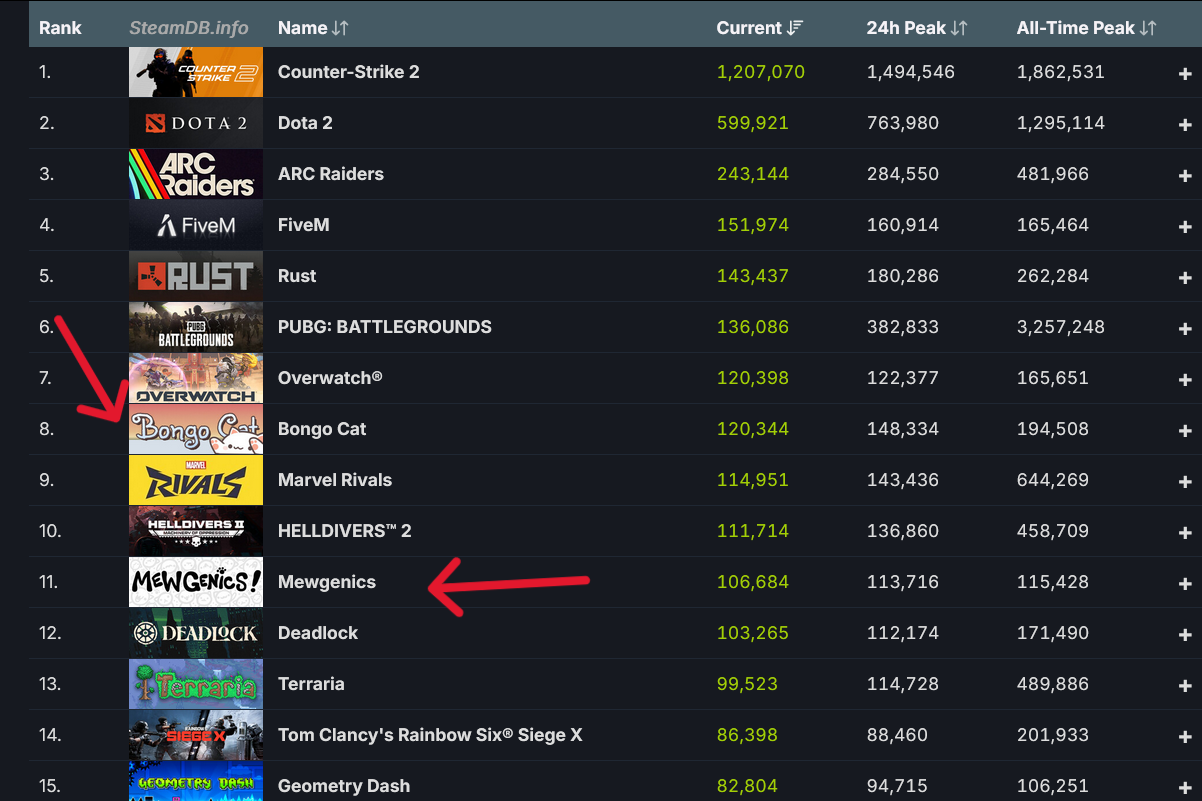Open the ARC Raiders thumbnail image
Screen dimensions: 1202x801
(196, 174)
